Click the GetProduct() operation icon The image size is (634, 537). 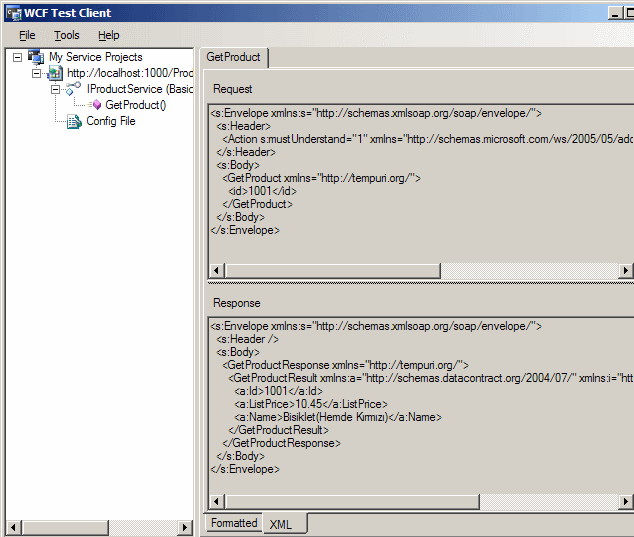(x=96, y=105)
